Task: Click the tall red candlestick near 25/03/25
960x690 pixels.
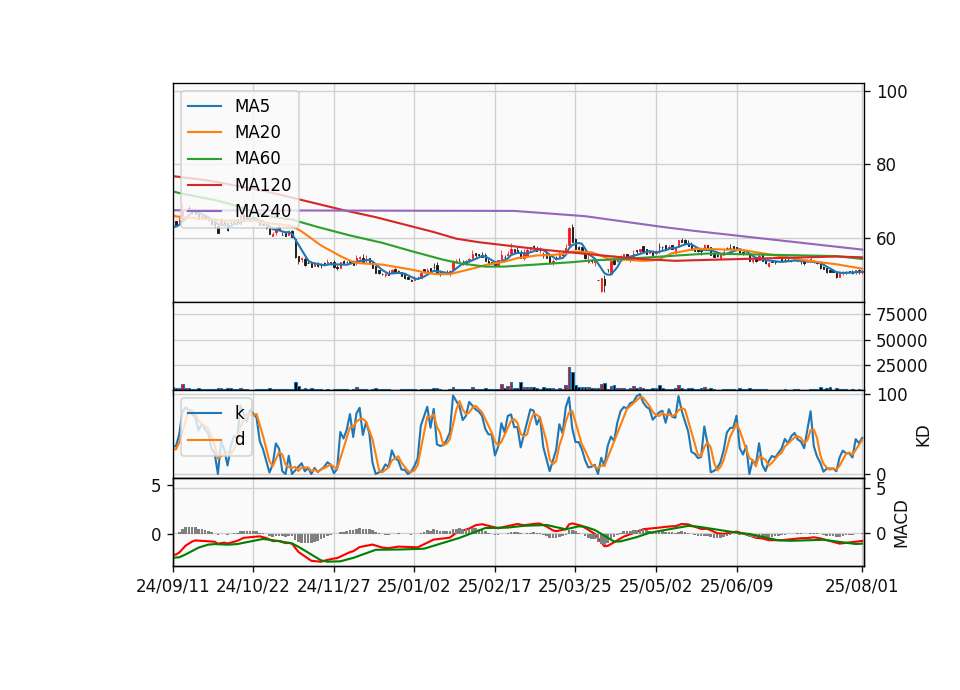Action: click(x=569, y=236)
